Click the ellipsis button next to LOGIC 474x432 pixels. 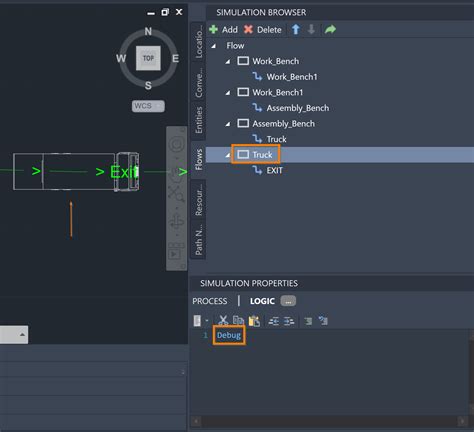[x=288, y=301]
